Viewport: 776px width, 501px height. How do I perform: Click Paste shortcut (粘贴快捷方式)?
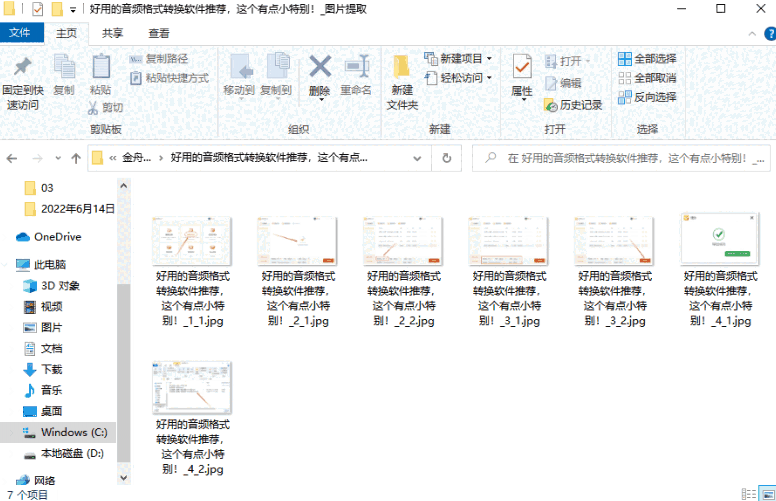169,78
